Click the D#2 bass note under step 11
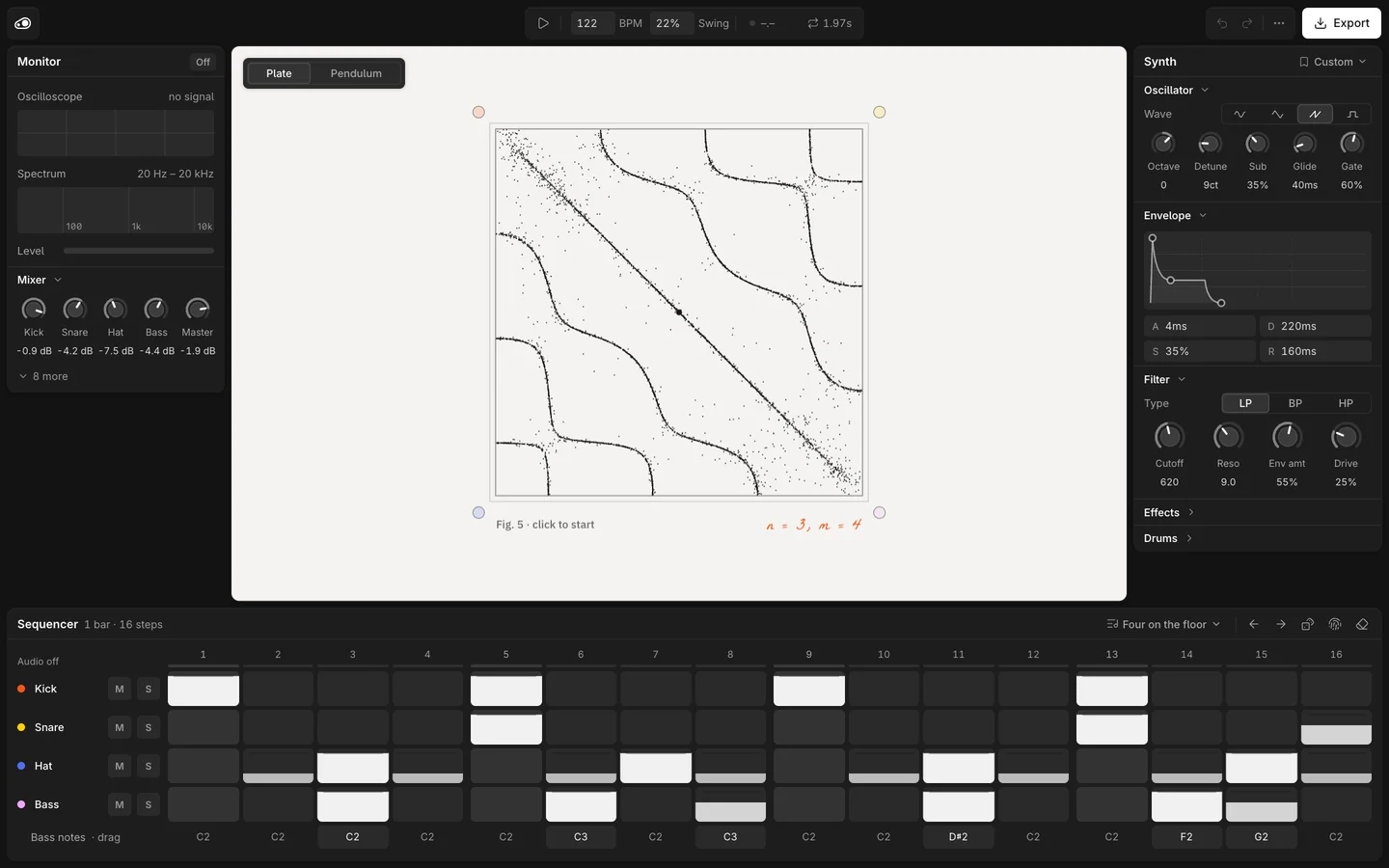 [x=958, y=837]
